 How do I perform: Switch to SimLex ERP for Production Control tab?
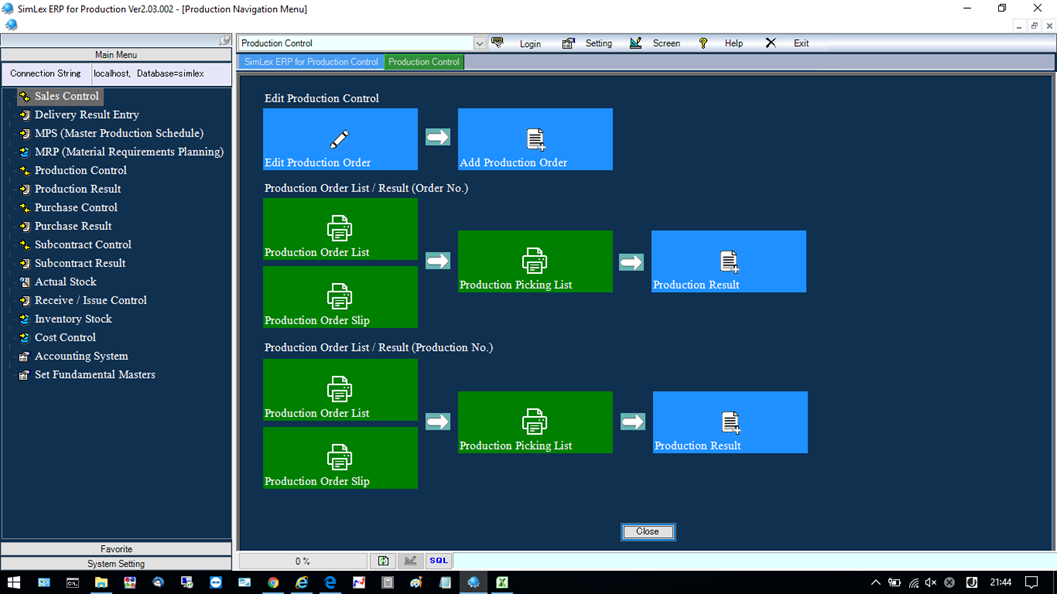click(x=311, y=62)
